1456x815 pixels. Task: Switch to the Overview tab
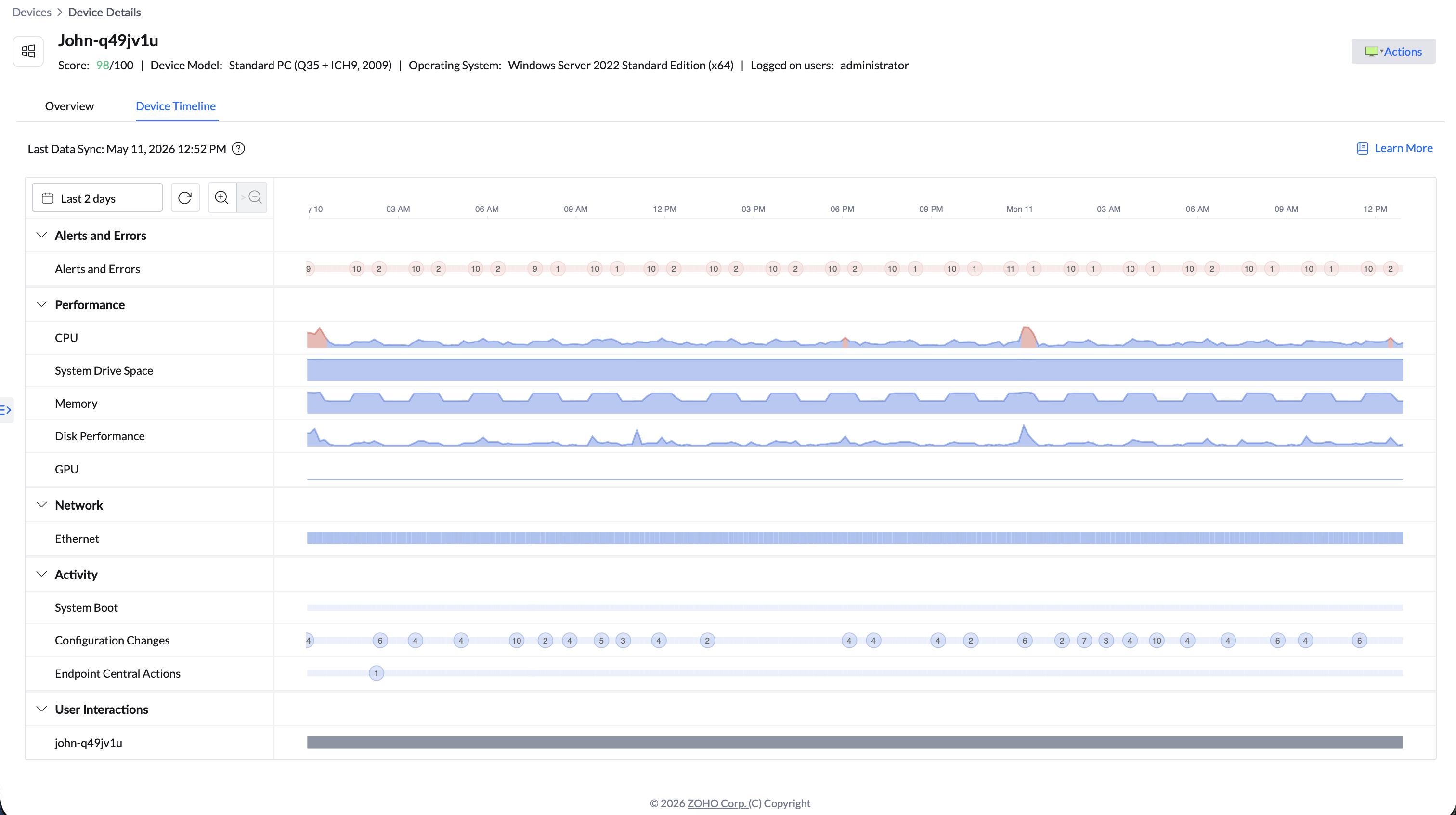pos(69,106)
